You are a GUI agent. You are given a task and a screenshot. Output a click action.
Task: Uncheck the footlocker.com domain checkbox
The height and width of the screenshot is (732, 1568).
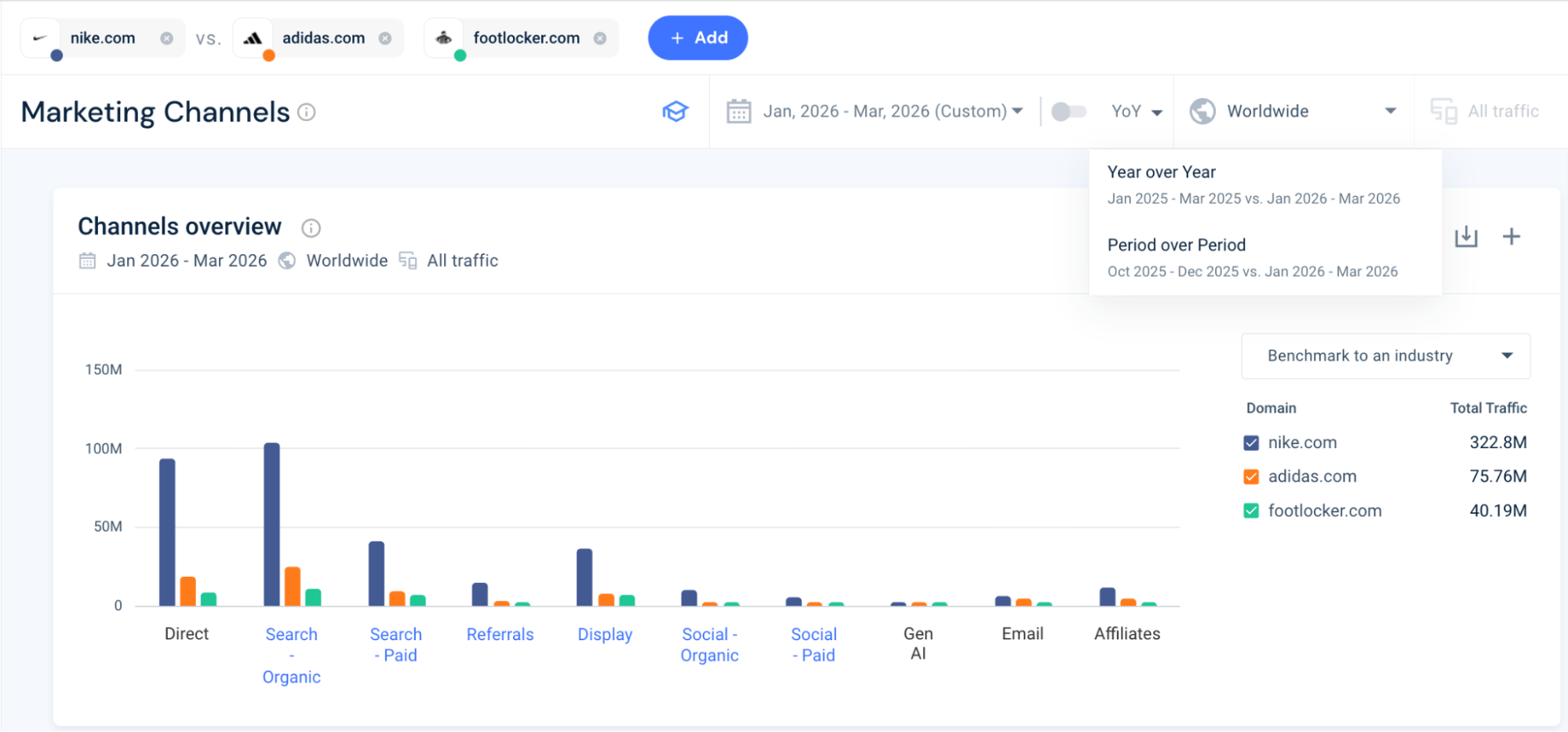pyautogui.click(x=1251, y=512)
